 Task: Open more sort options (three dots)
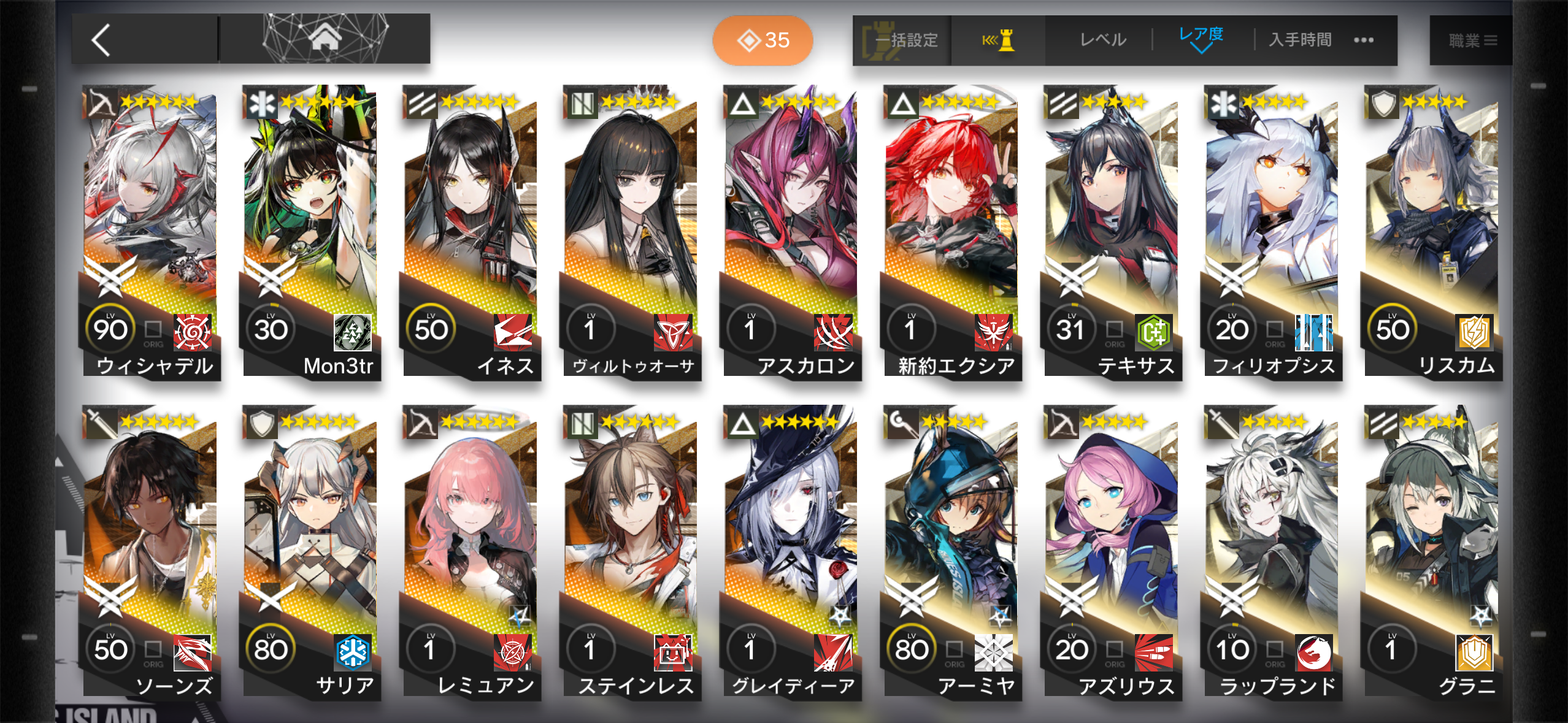coord(1363,40)
